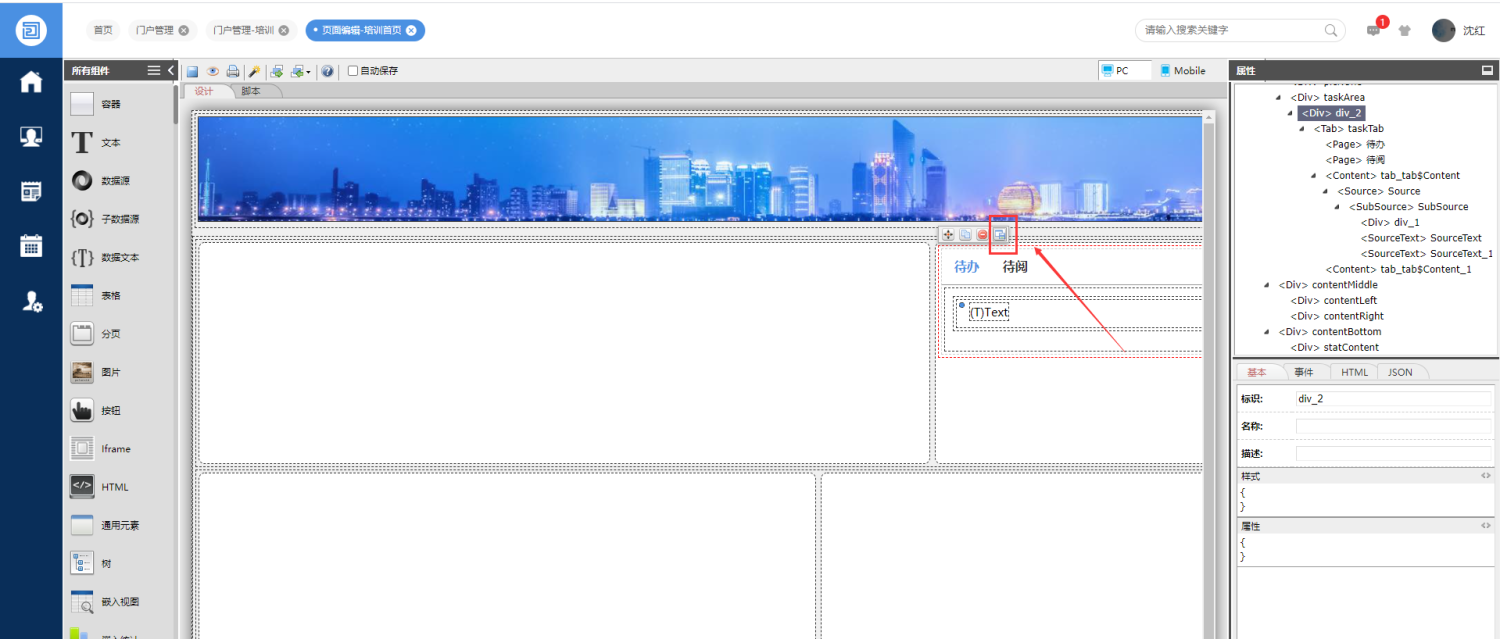1500x639 pixels.
Task: Click the move handle icon on floating toolbar
Action: tap(948, 234)
